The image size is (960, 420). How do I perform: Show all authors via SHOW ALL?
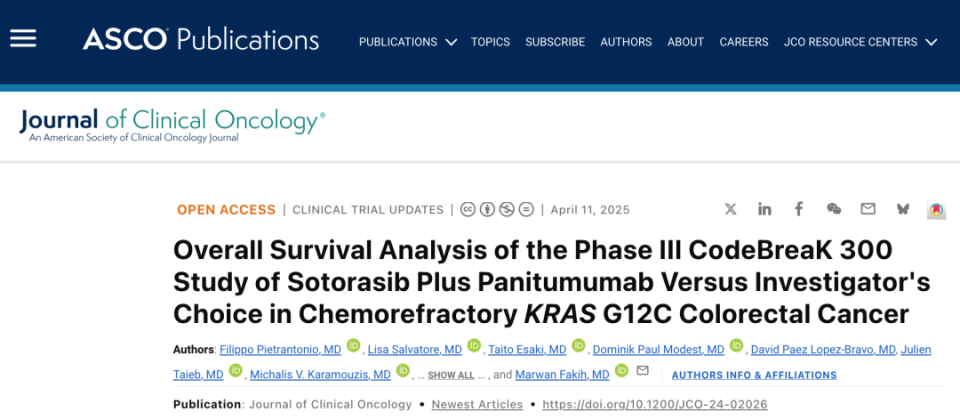pyautogui.click(x=451, y=375)
